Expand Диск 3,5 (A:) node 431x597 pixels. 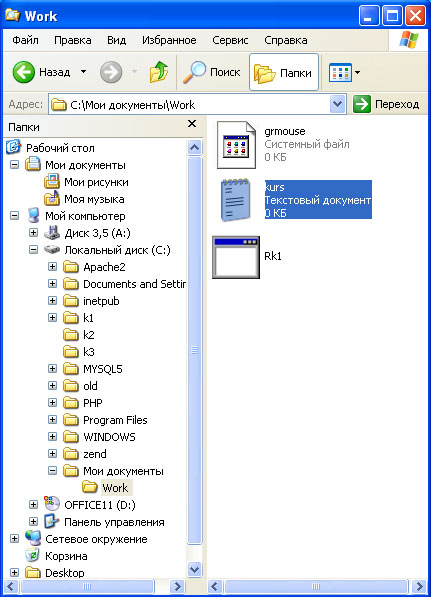[34, 233]
